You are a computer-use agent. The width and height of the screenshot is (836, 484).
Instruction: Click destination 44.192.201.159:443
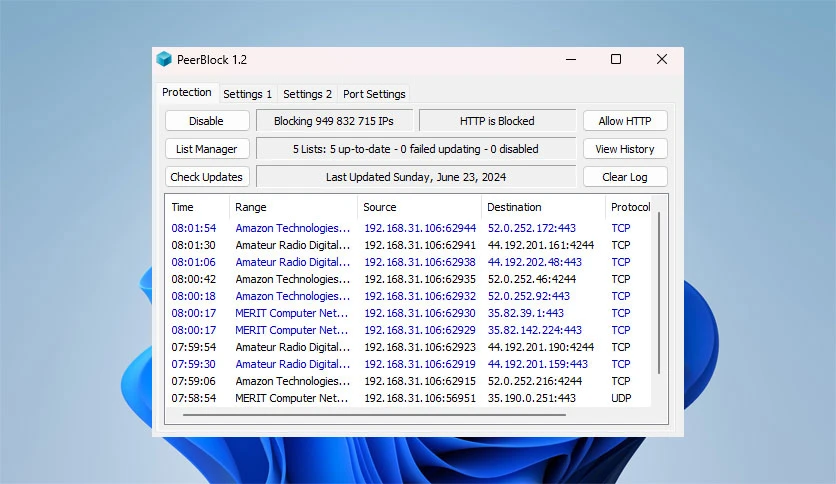tap(537, 364)
